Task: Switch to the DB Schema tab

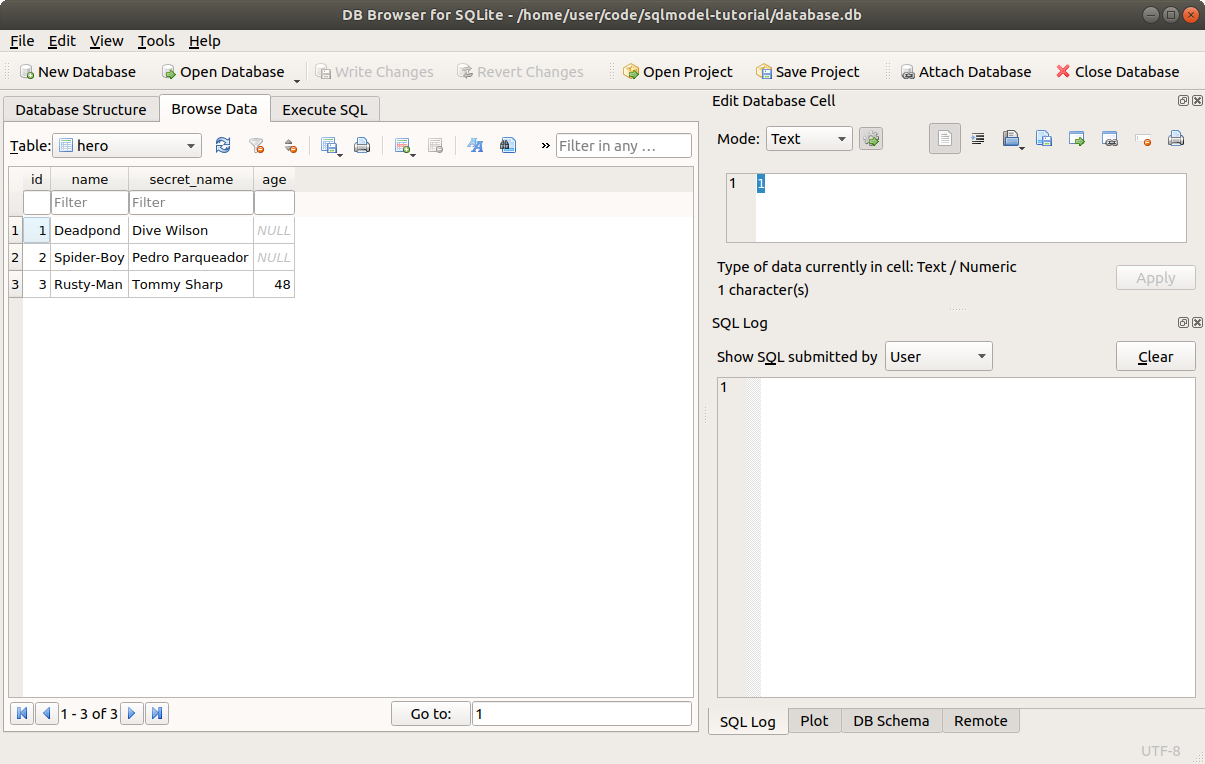Action: 891,720
